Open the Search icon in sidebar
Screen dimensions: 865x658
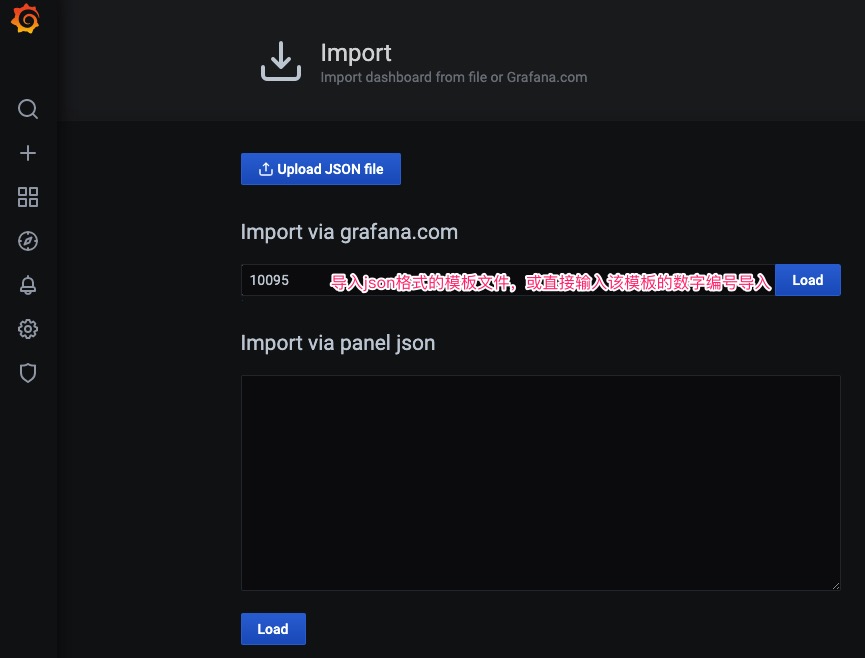28,109
